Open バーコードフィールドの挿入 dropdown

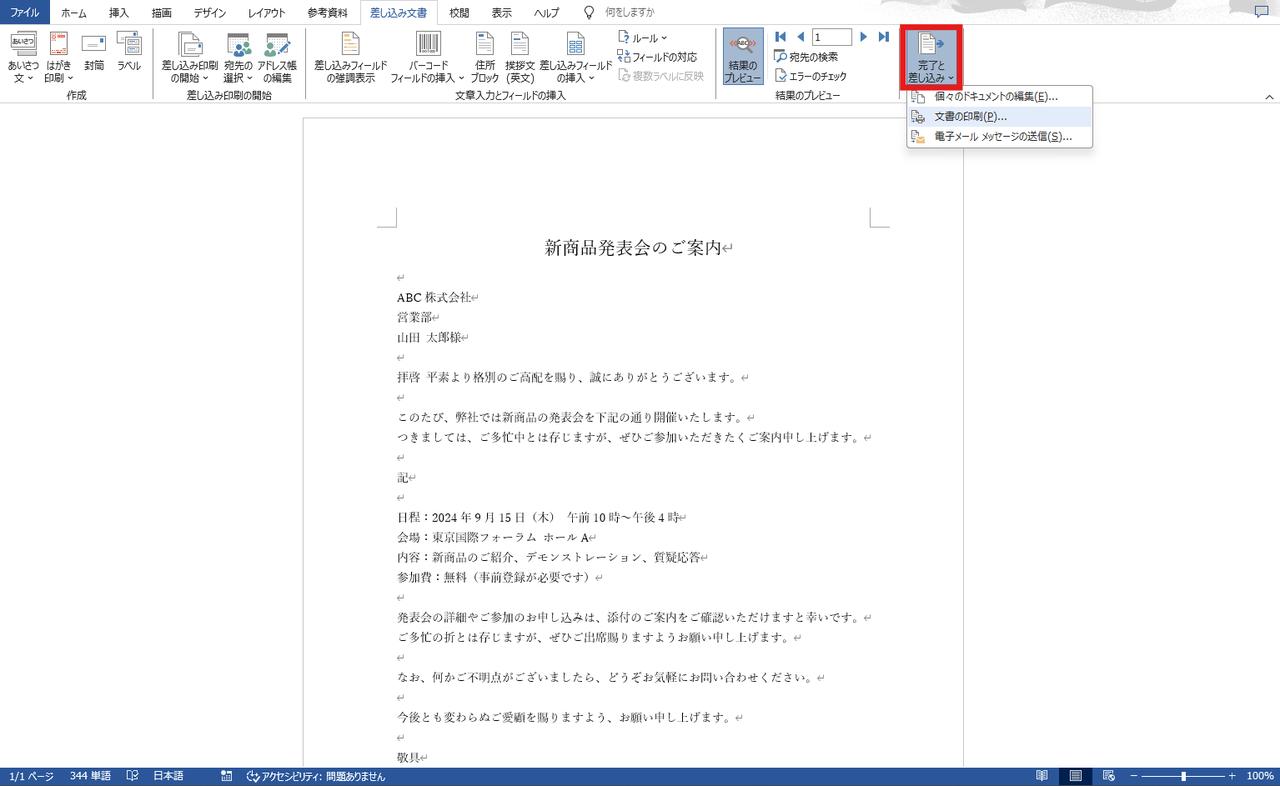coord(428,56)
